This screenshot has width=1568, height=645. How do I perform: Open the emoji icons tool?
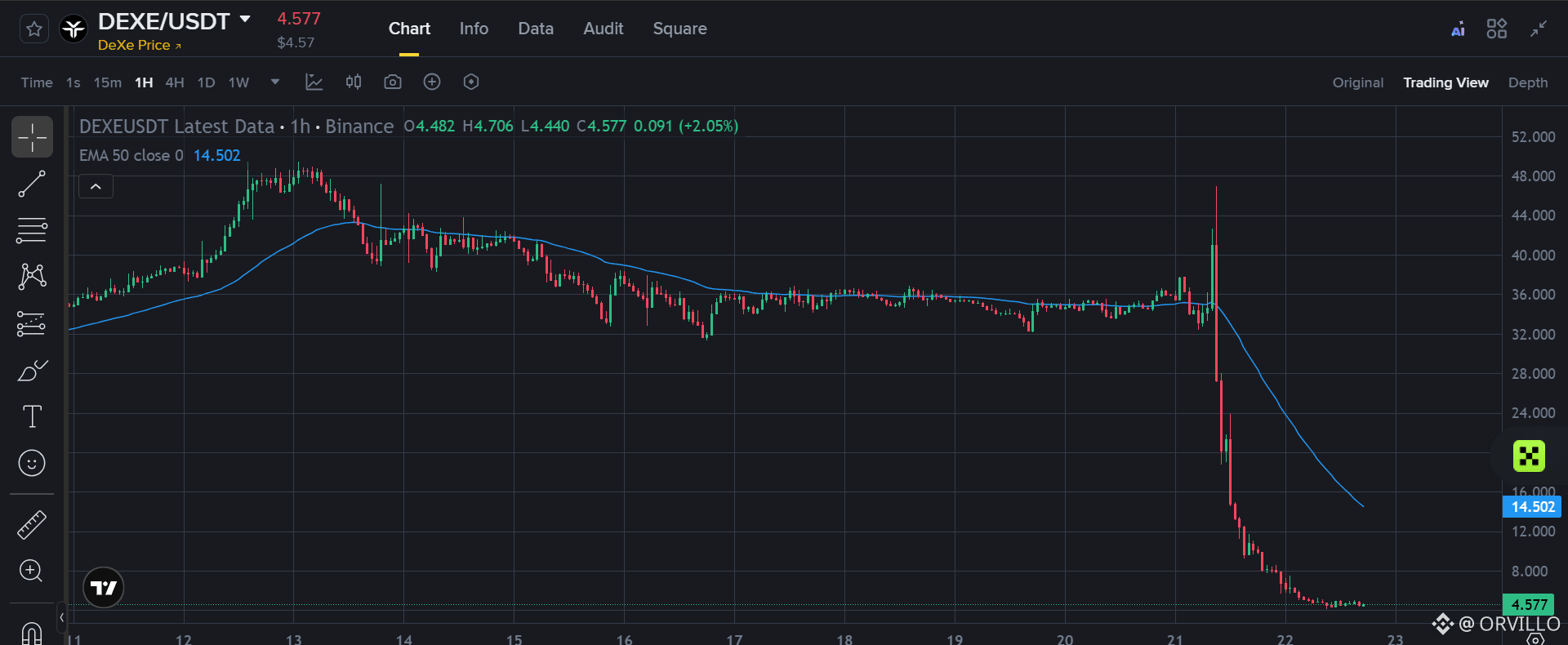[32, 463]
